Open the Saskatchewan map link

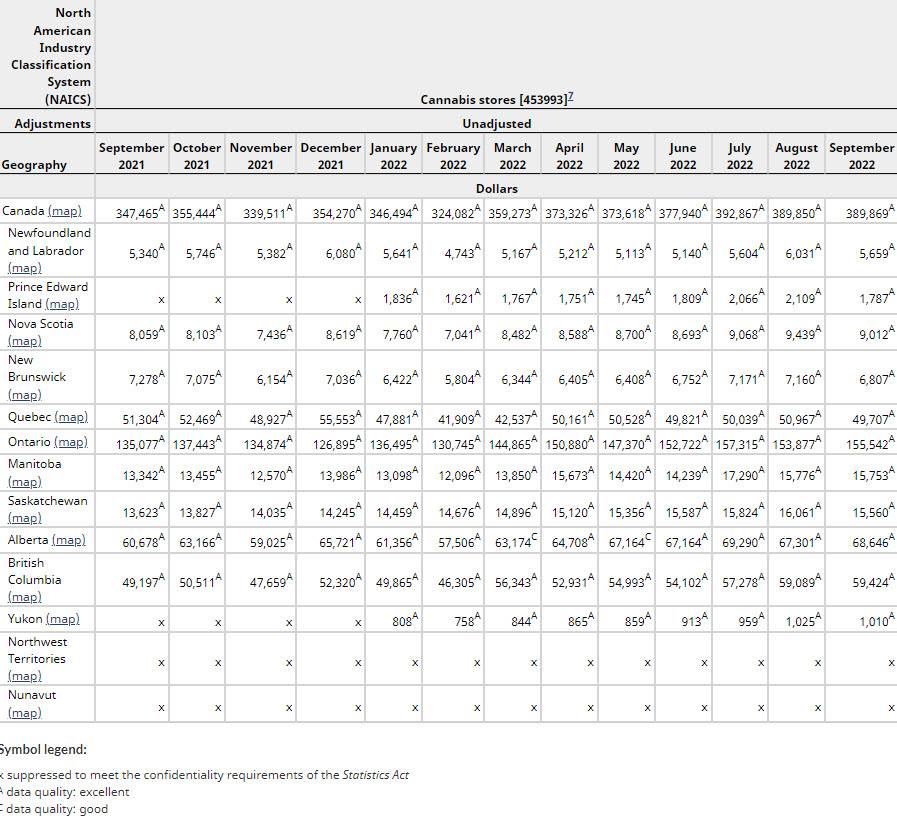24,518
